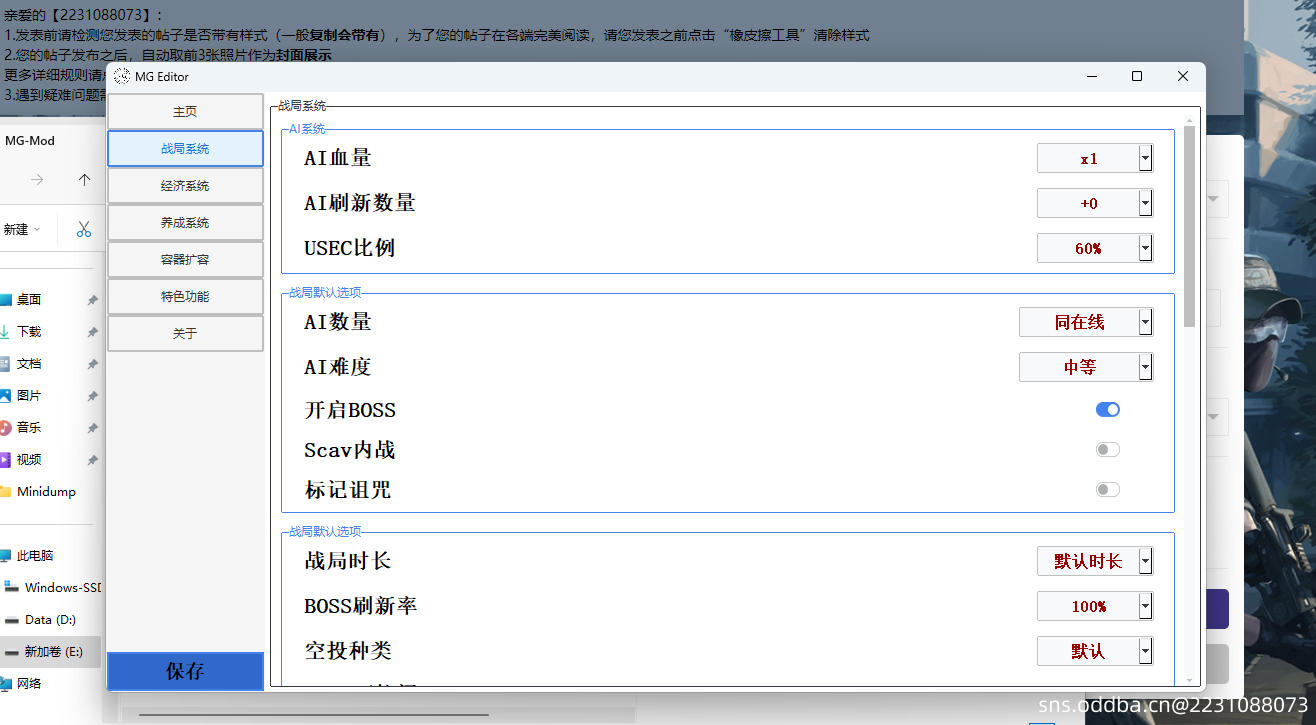Image resolution: width=1316 pixels, height=725 pixels.
Task: Click the pin icon next to 视频
Action: point(92,460)
